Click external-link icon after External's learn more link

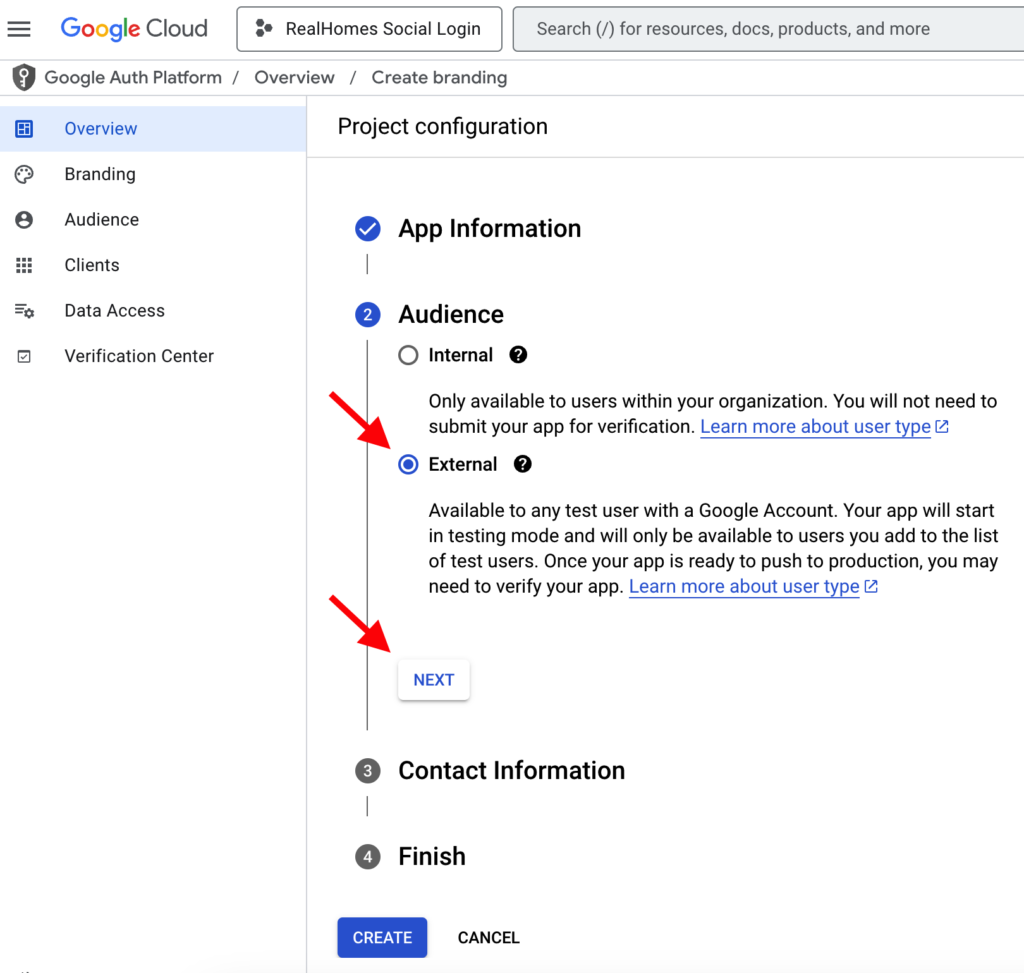point(871,586)
